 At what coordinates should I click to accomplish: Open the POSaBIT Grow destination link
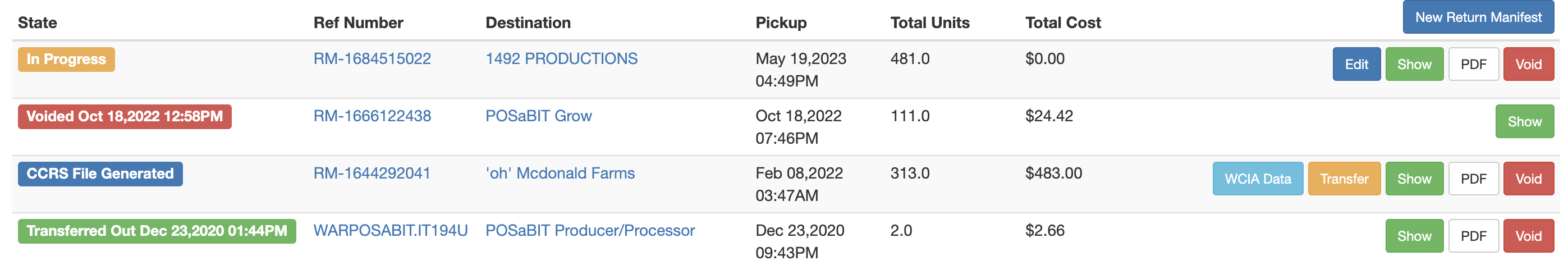tap(539, 116)
